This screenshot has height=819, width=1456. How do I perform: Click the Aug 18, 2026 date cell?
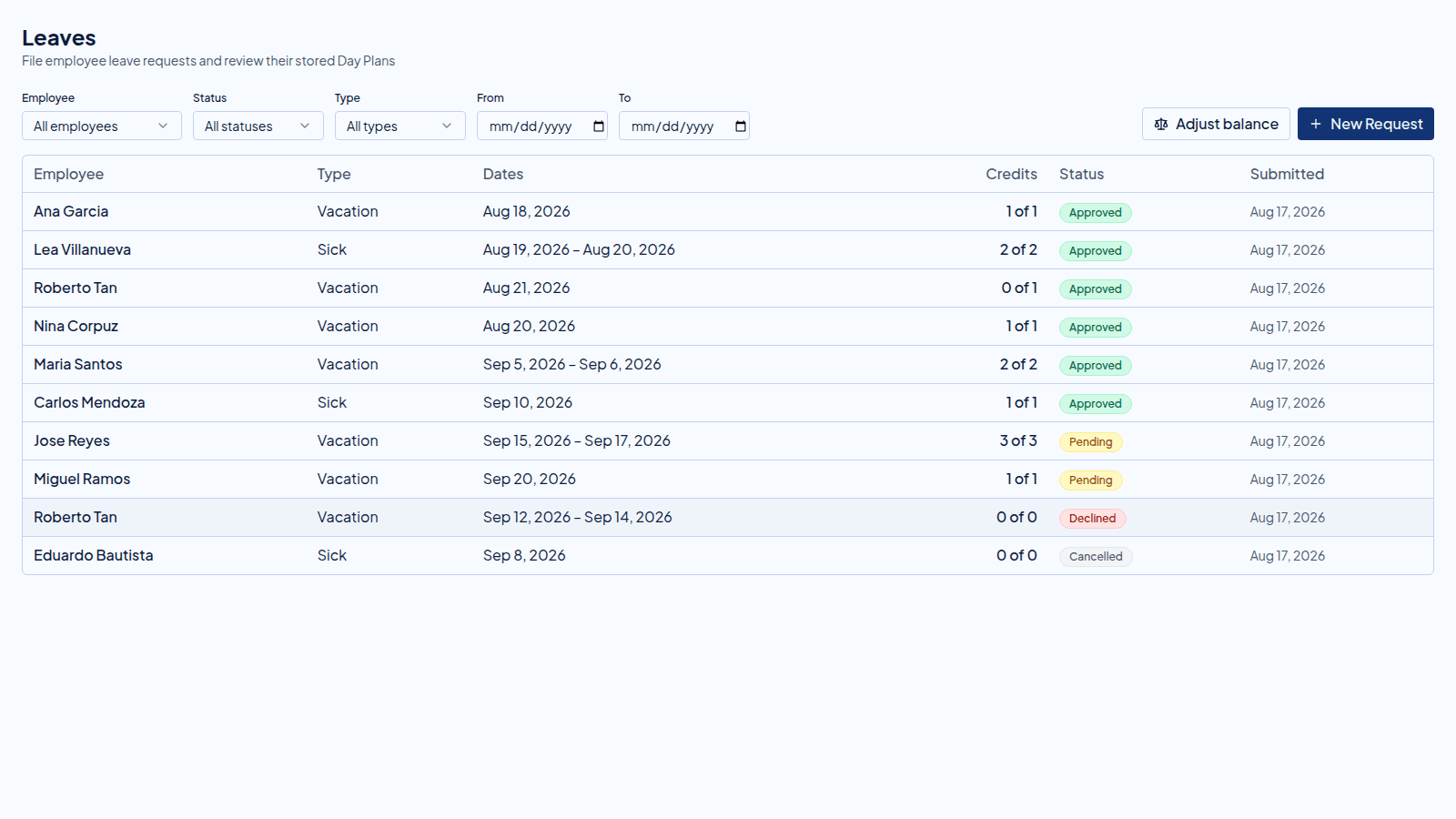[526, 211]
